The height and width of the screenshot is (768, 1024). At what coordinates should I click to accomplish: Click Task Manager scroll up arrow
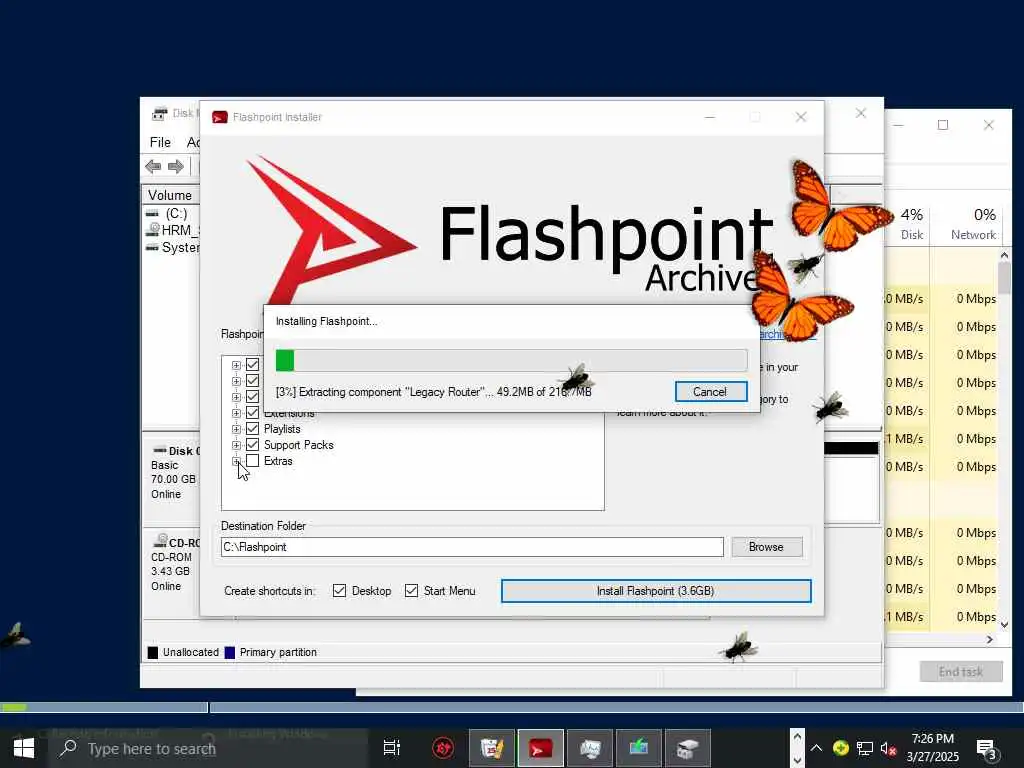coord(1004,255)
